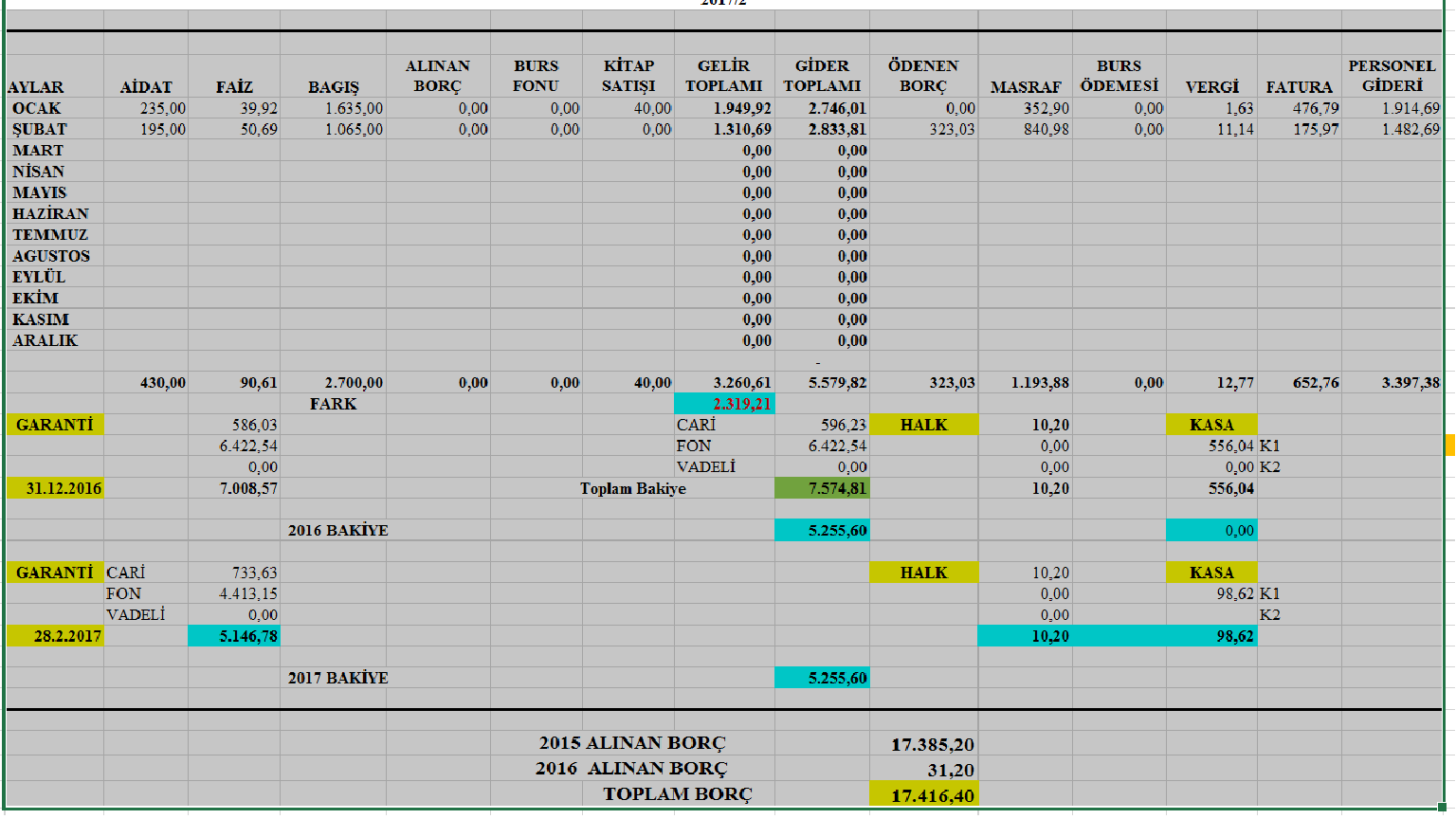Select OCAK bağış value 1.635,00

coord(333,108)
